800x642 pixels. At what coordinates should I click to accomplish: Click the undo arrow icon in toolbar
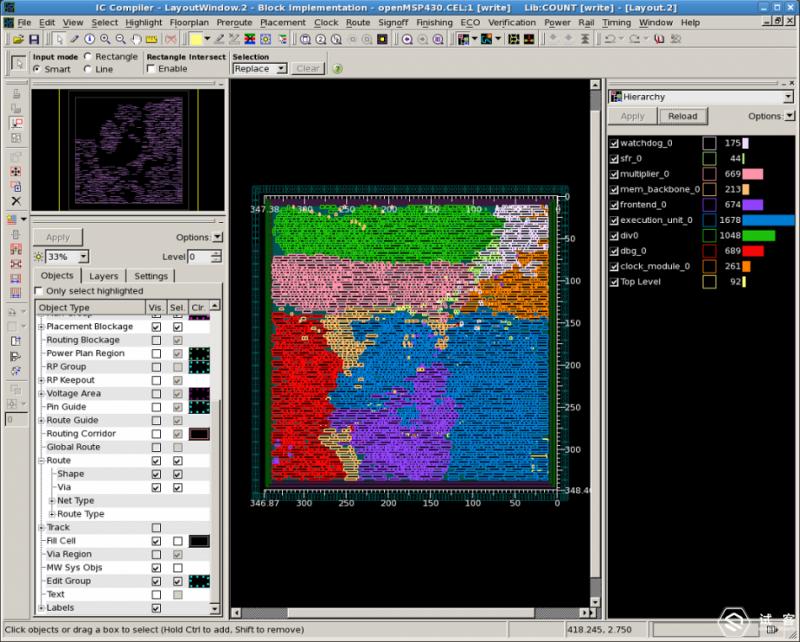click(x=609, y=39)
